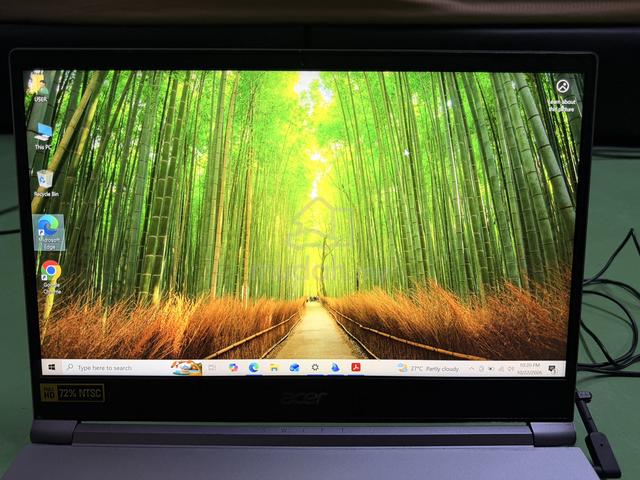Open Settings gear on the taskbar
This screenshot has width=640, height=480.
(x=315, y=368)
